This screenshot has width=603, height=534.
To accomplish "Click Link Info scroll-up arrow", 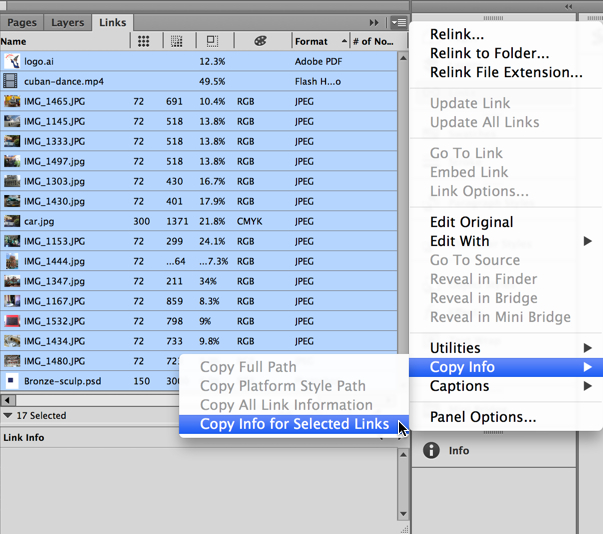I will [x=403, y=455].
